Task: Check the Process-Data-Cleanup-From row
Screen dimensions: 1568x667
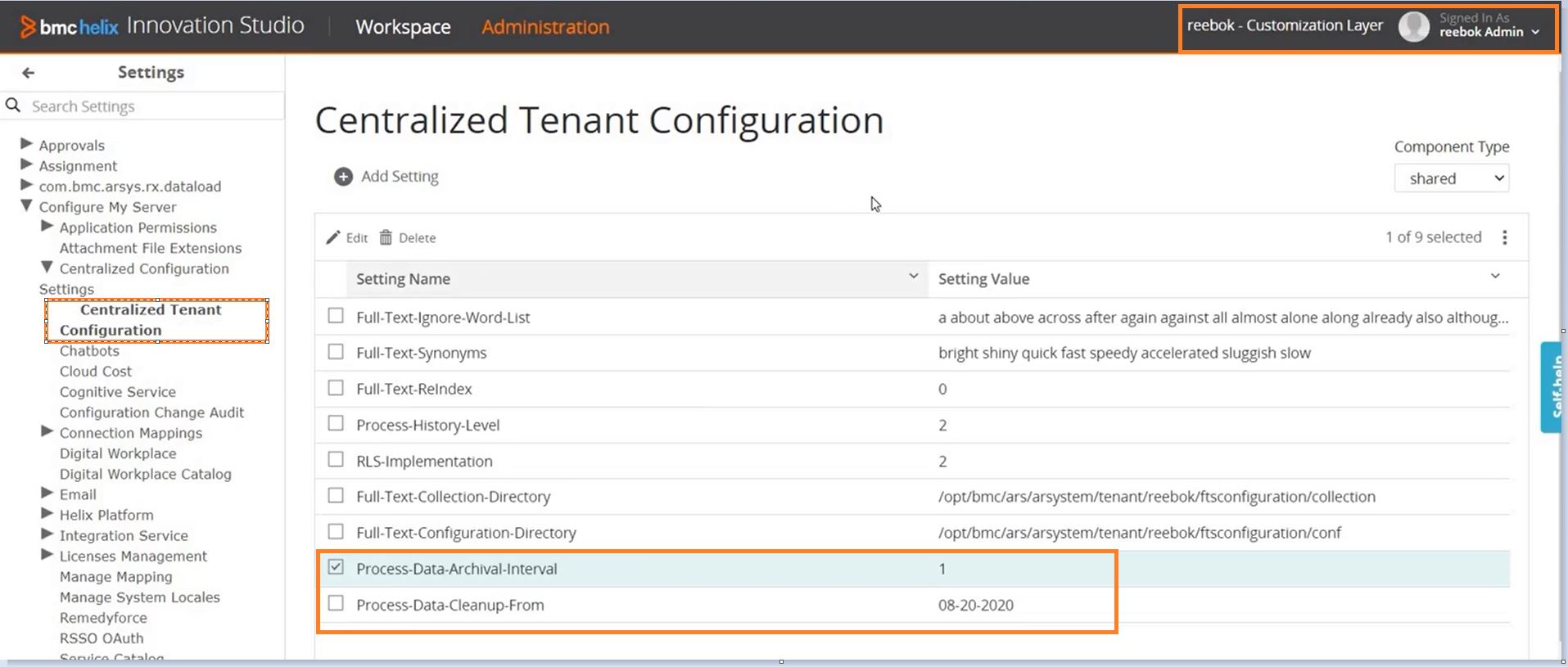Action: tap(336, 604)
